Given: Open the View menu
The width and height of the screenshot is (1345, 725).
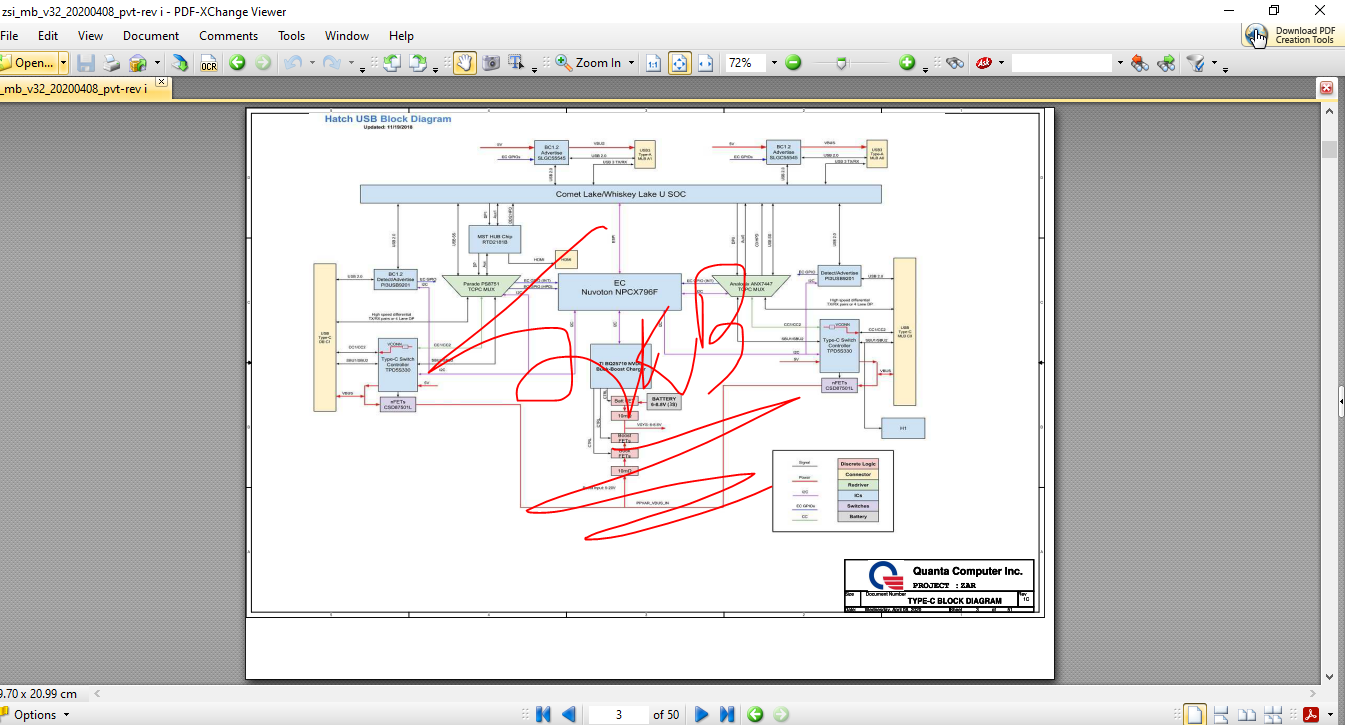Looking at the screenshot, I should click(x=90, y=36).
